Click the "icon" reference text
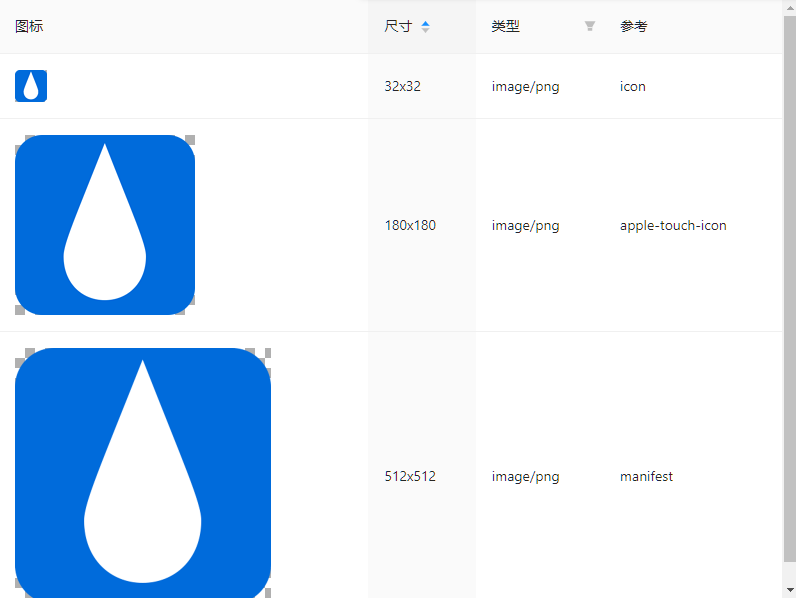This screenshot has height=598, width=796. pos(633,87)
